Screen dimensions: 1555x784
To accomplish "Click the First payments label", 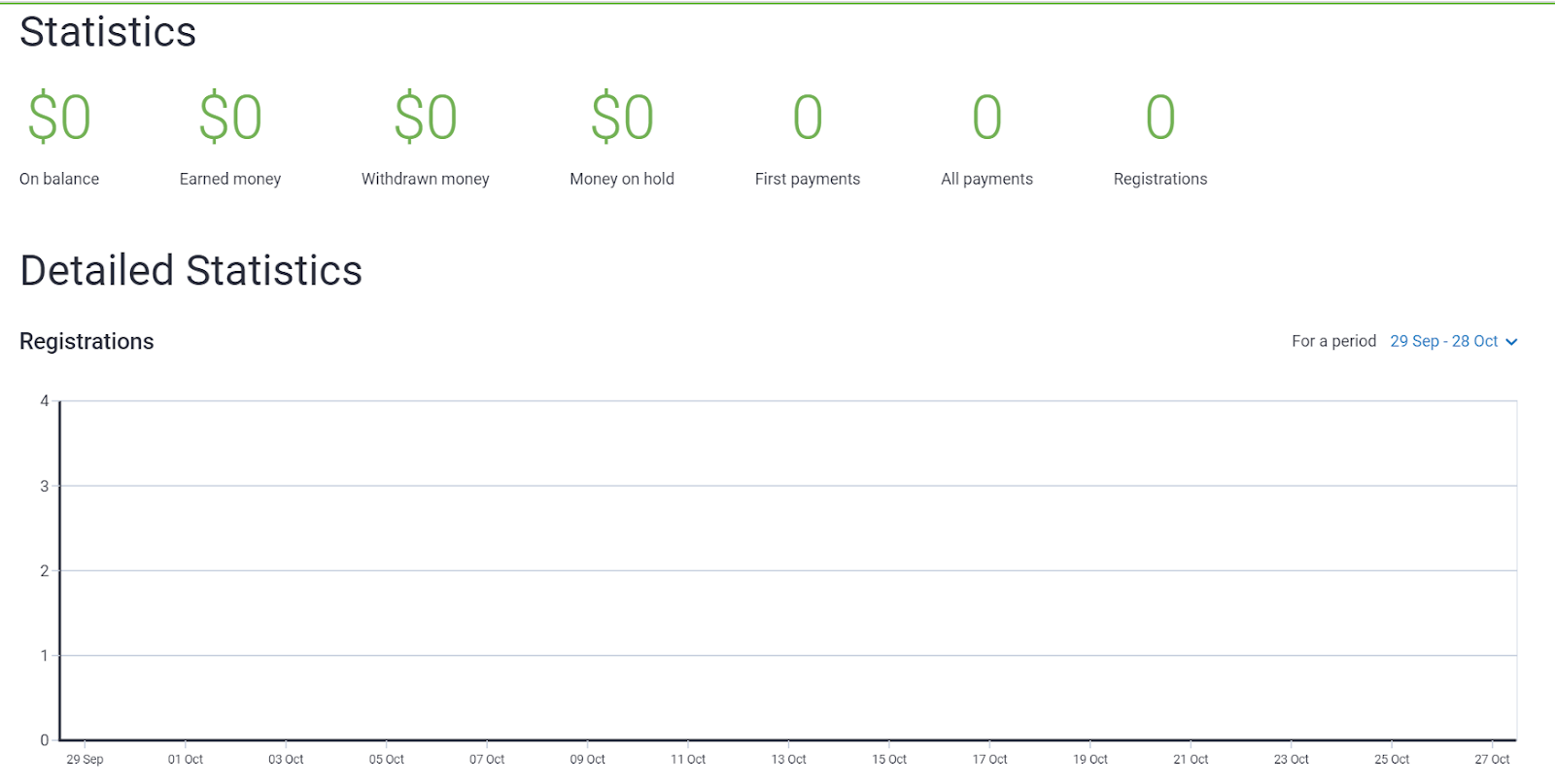I will click(x=808, y=179).
